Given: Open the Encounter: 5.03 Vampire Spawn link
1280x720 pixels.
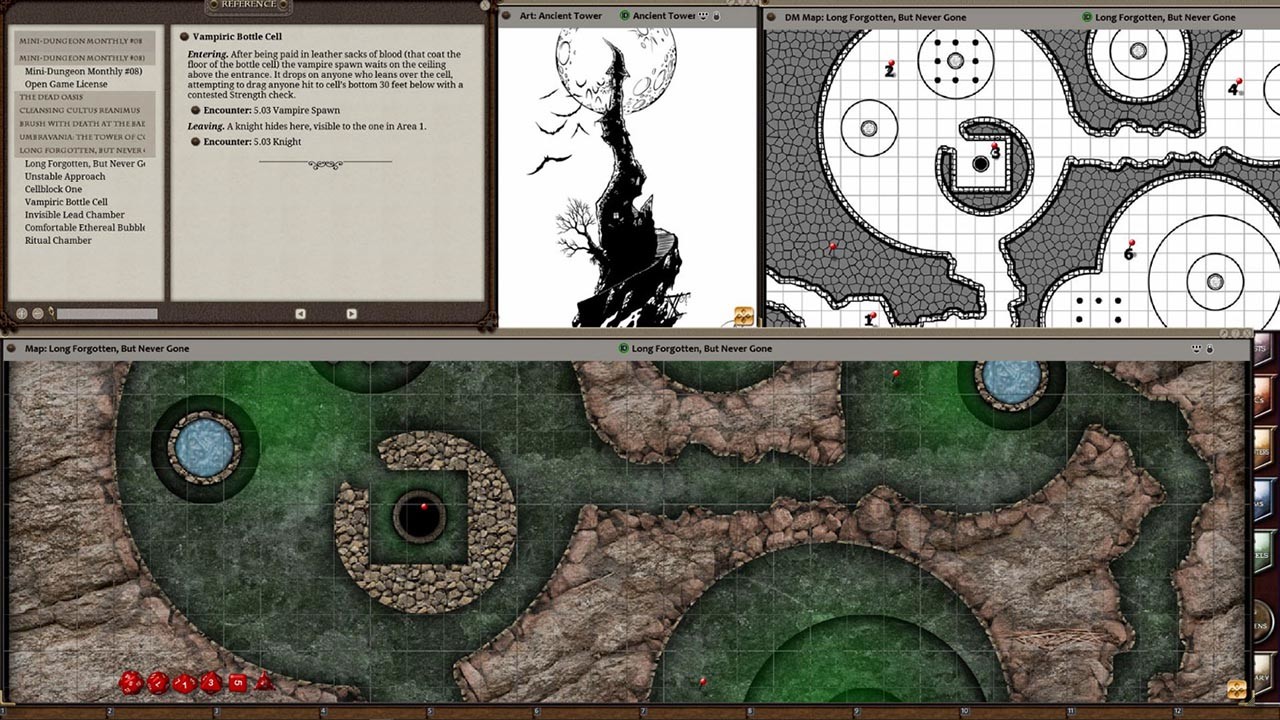Looking at the screenshot, I should [x=270, y=110].
